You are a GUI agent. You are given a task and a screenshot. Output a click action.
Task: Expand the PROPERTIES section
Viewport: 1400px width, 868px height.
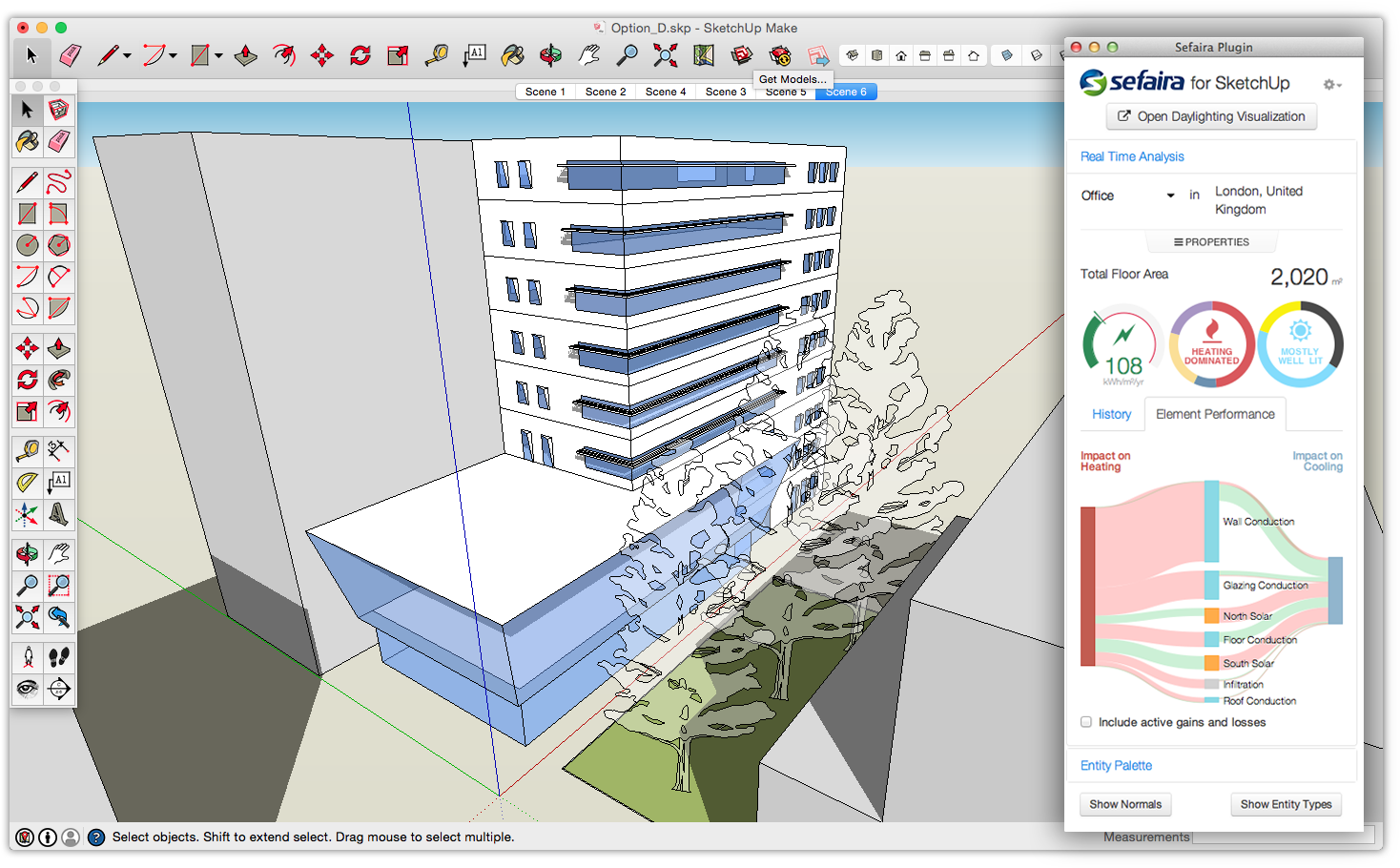[1211, 241]
